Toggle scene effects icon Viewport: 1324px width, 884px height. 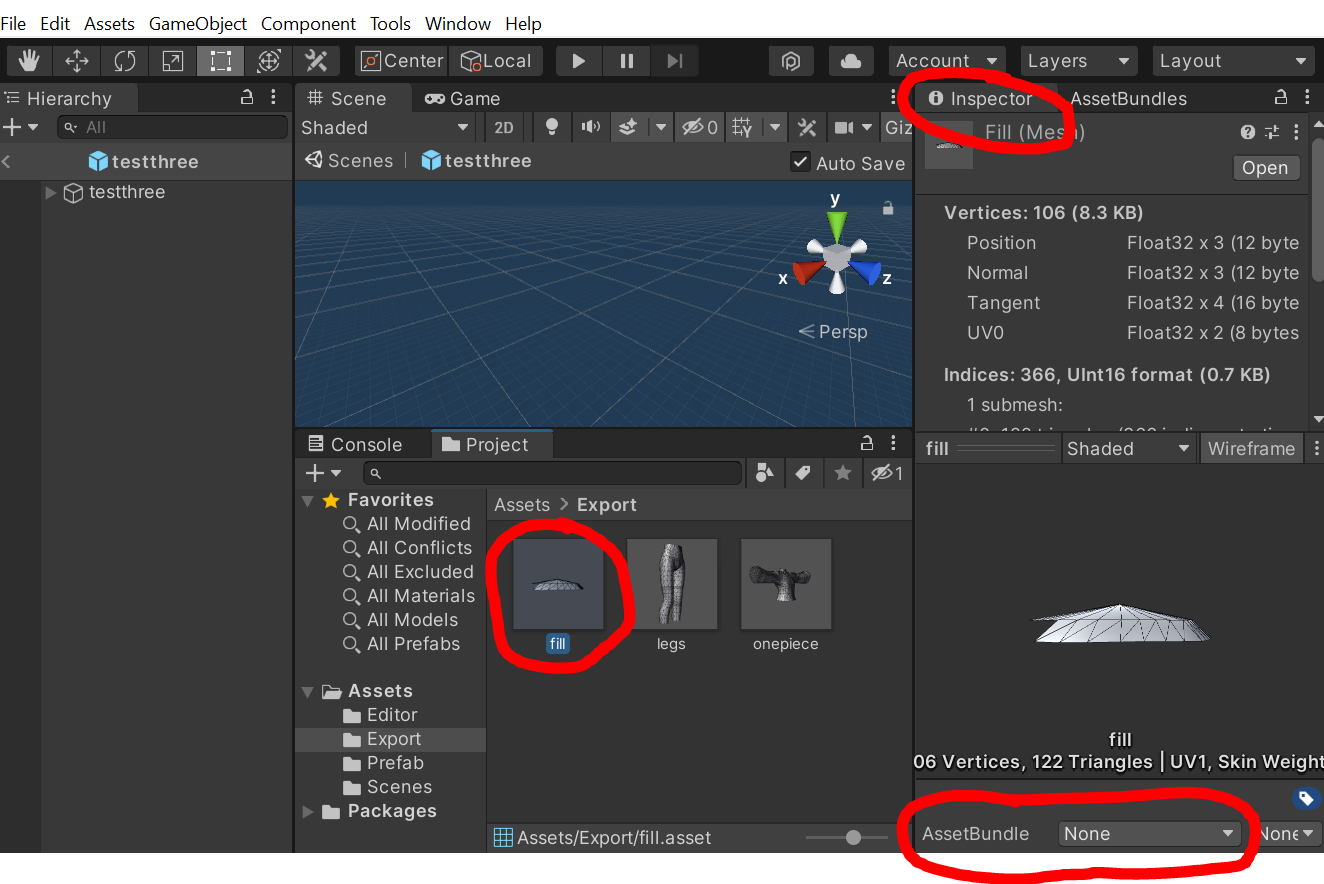coord(628,127)
